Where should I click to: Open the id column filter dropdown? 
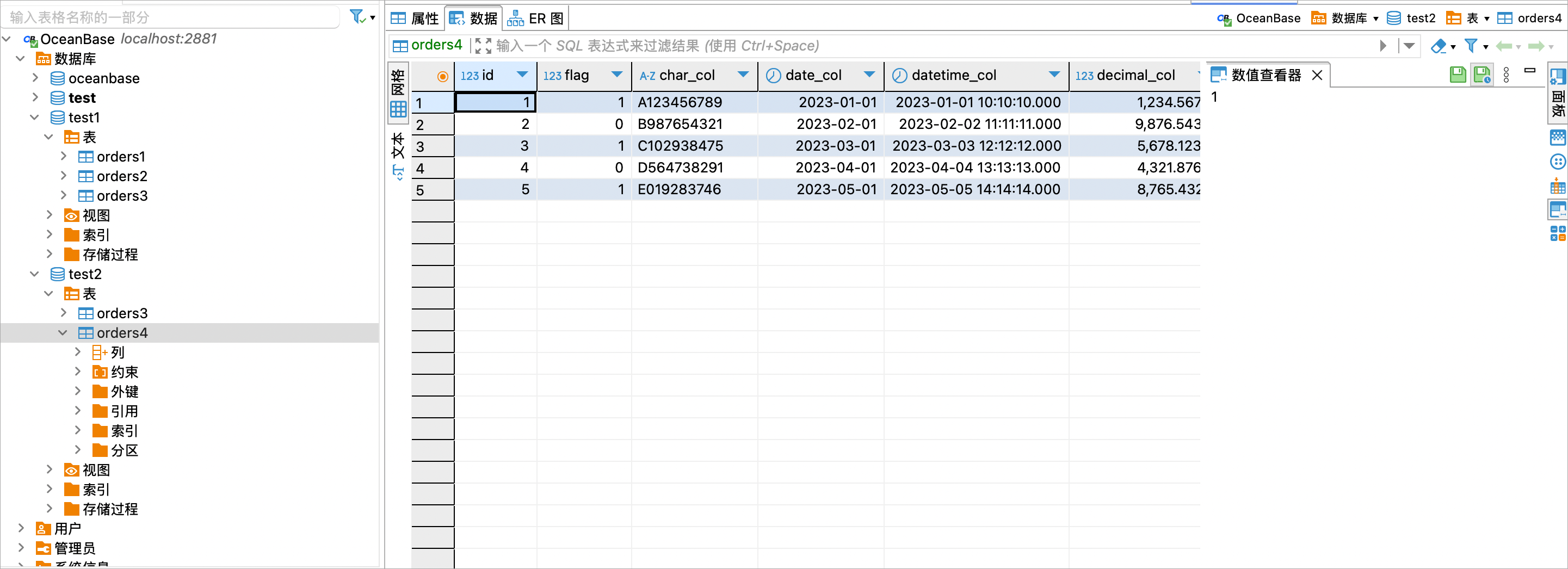point(522,74)
